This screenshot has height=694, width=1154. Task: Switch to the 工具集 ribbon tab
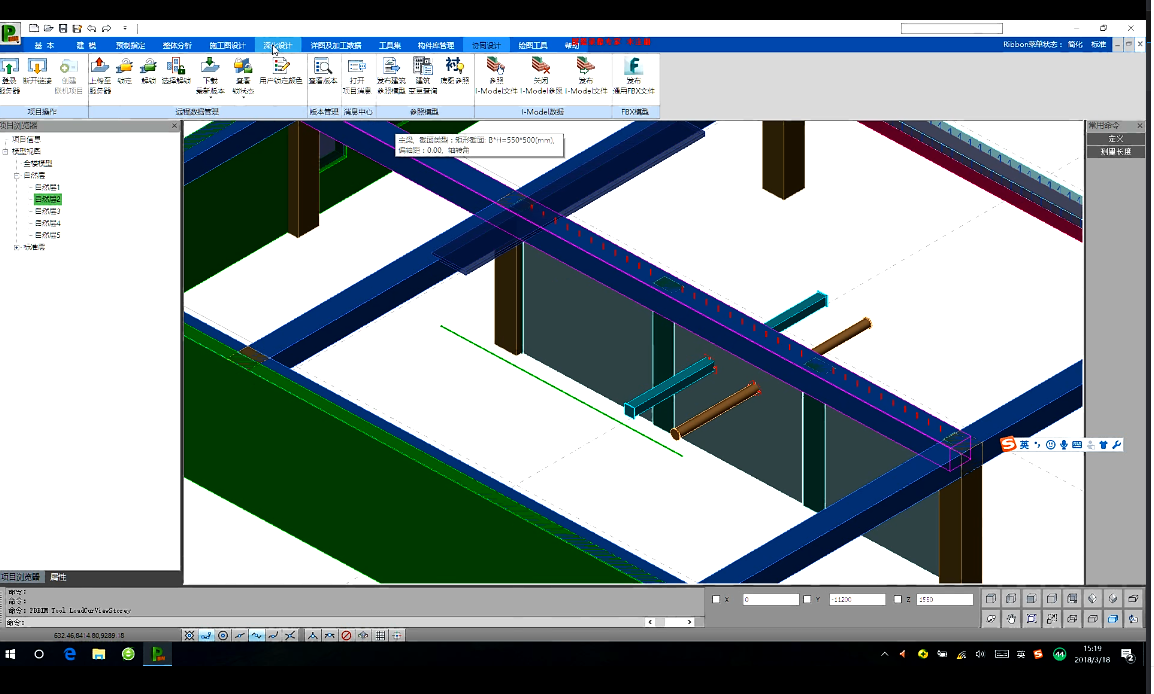coord(389,45)
